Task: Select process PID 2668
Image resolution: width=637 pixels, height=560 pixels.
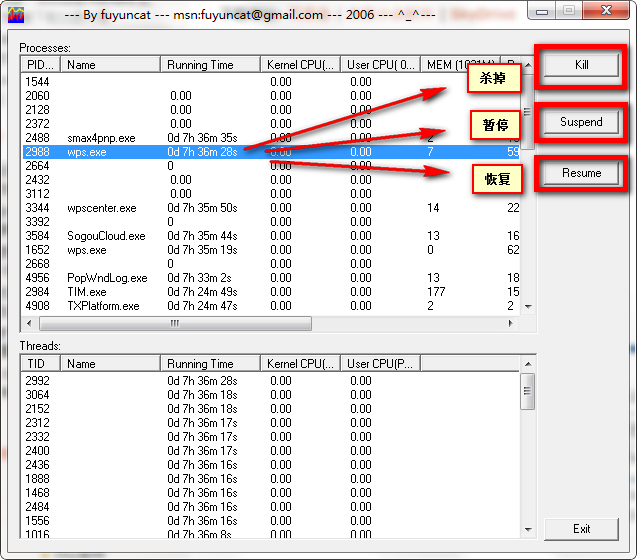Action: pos(271,264)
